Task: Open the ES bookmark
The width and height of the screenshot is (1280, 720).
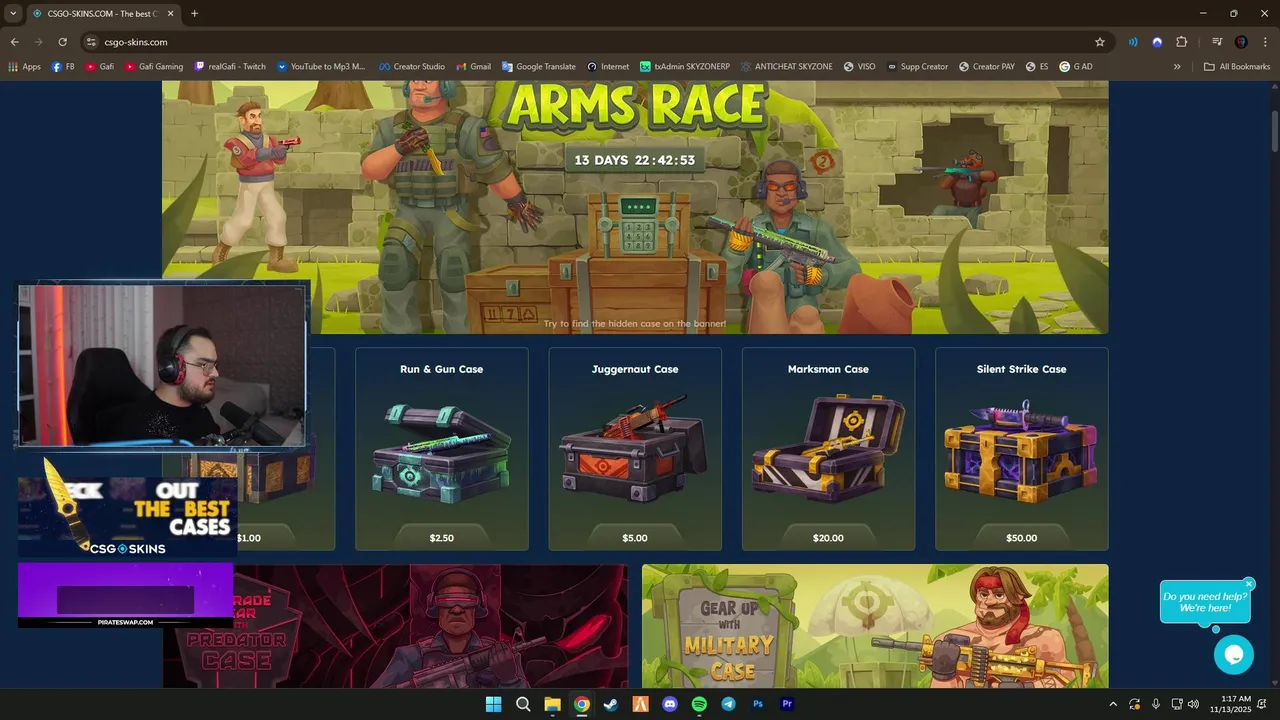Action: [x=1038, y=67]
